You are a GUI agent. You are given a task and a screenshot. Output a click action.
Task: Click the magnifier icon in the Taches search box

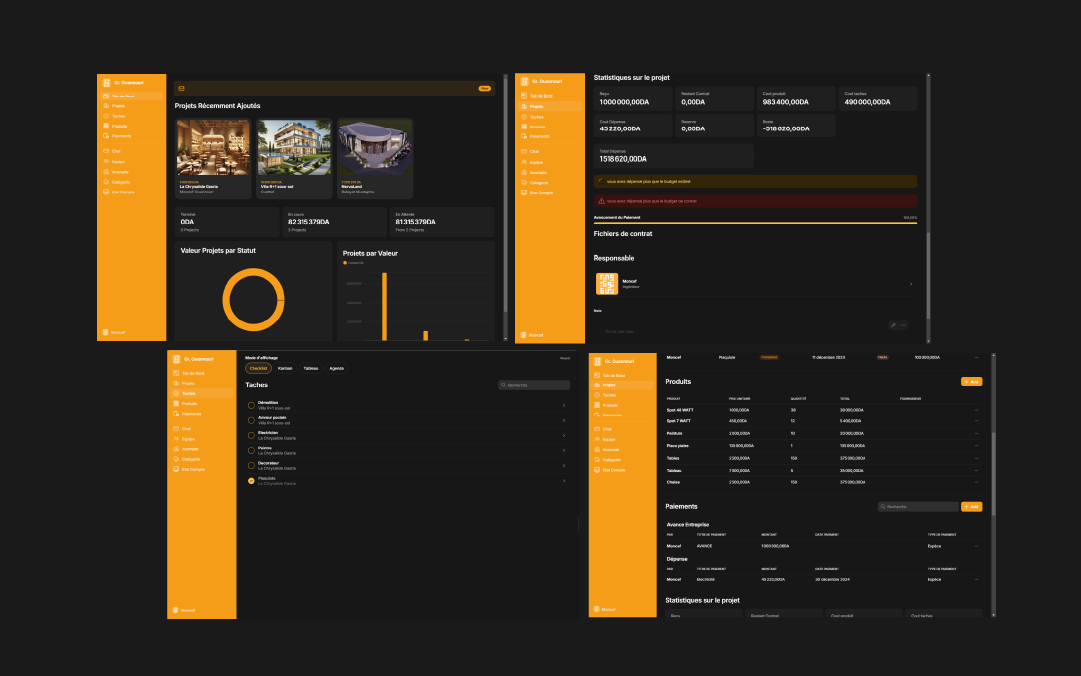(x=503, y=385)
